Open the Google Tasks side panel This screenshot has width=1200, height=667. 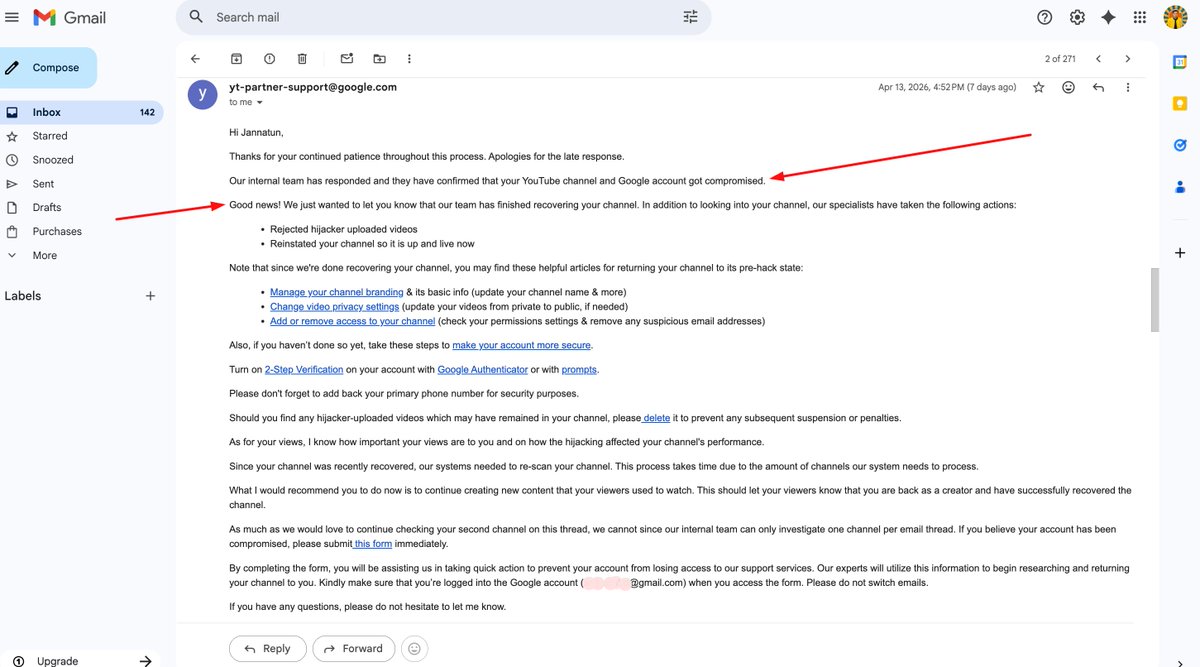point(1178,144)
